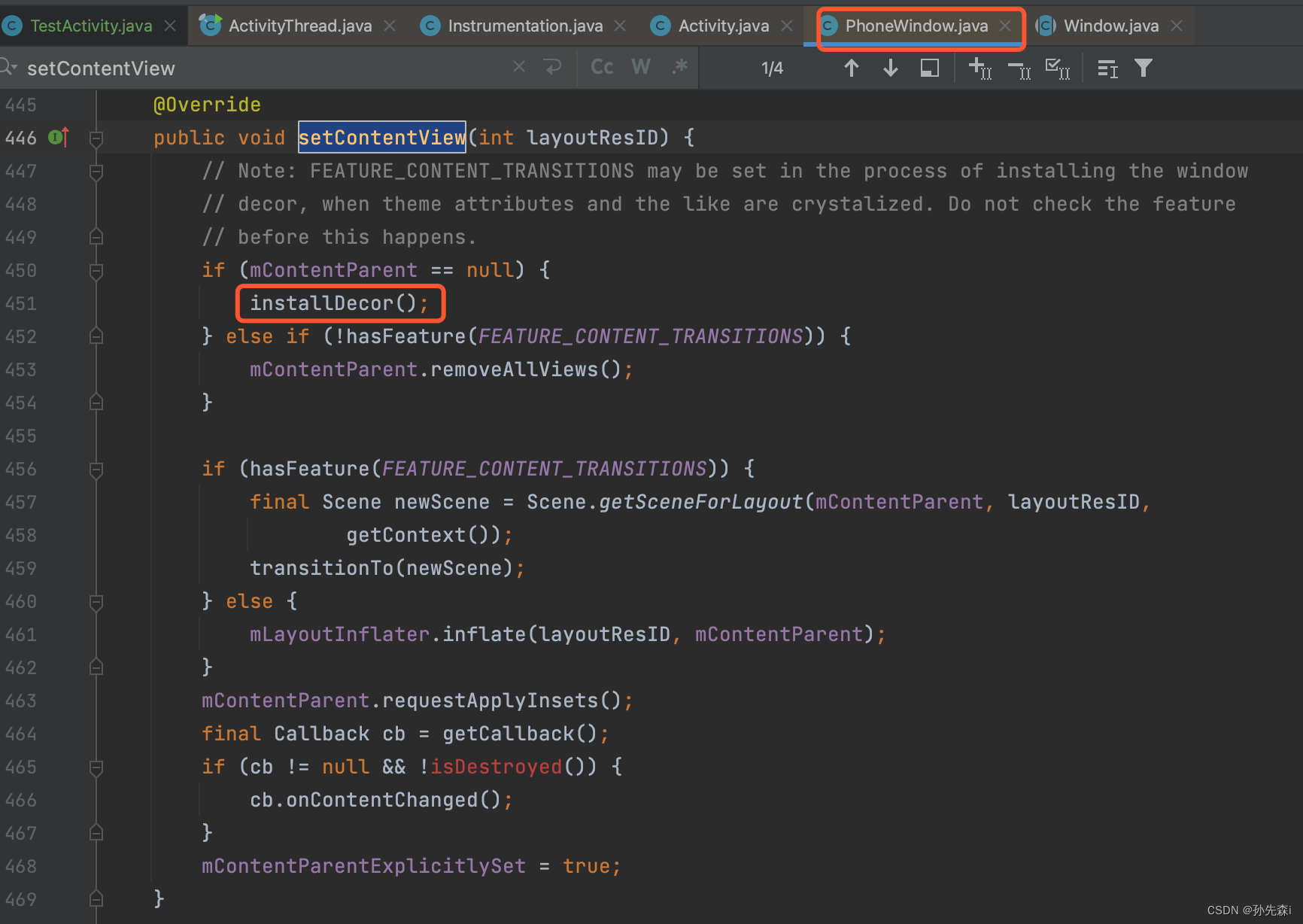
Task: Click getSceneForLayout on line 457
Action: point(700,502)
